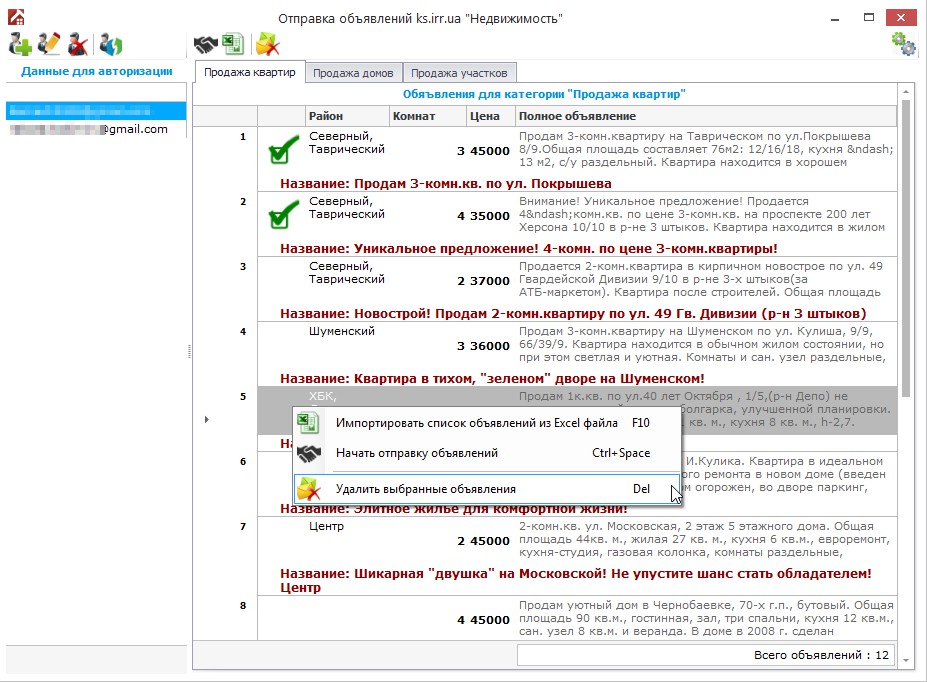The image size is (927, 682).
Task: Open the Продажа домов tab
Action: (x=353, y=73)
